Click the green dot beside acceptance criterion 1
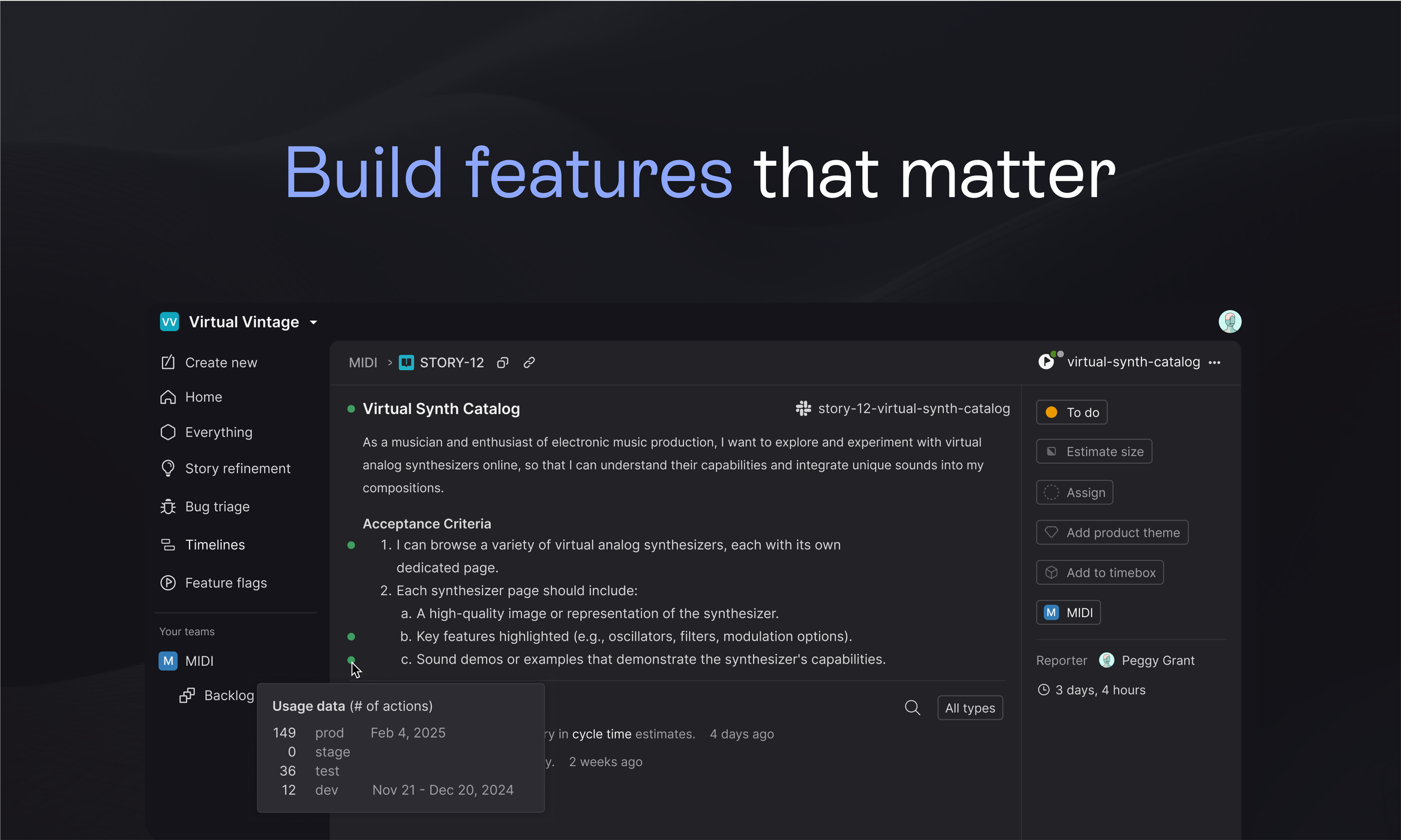 click(351, 545)
